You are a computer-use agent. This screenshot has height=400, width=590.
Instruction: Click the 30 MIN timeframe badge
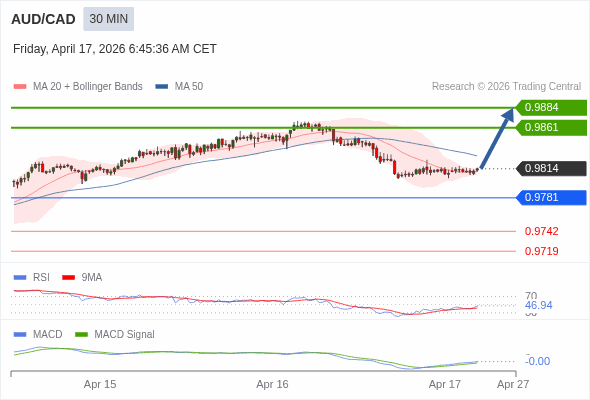[x=108, y=19]
